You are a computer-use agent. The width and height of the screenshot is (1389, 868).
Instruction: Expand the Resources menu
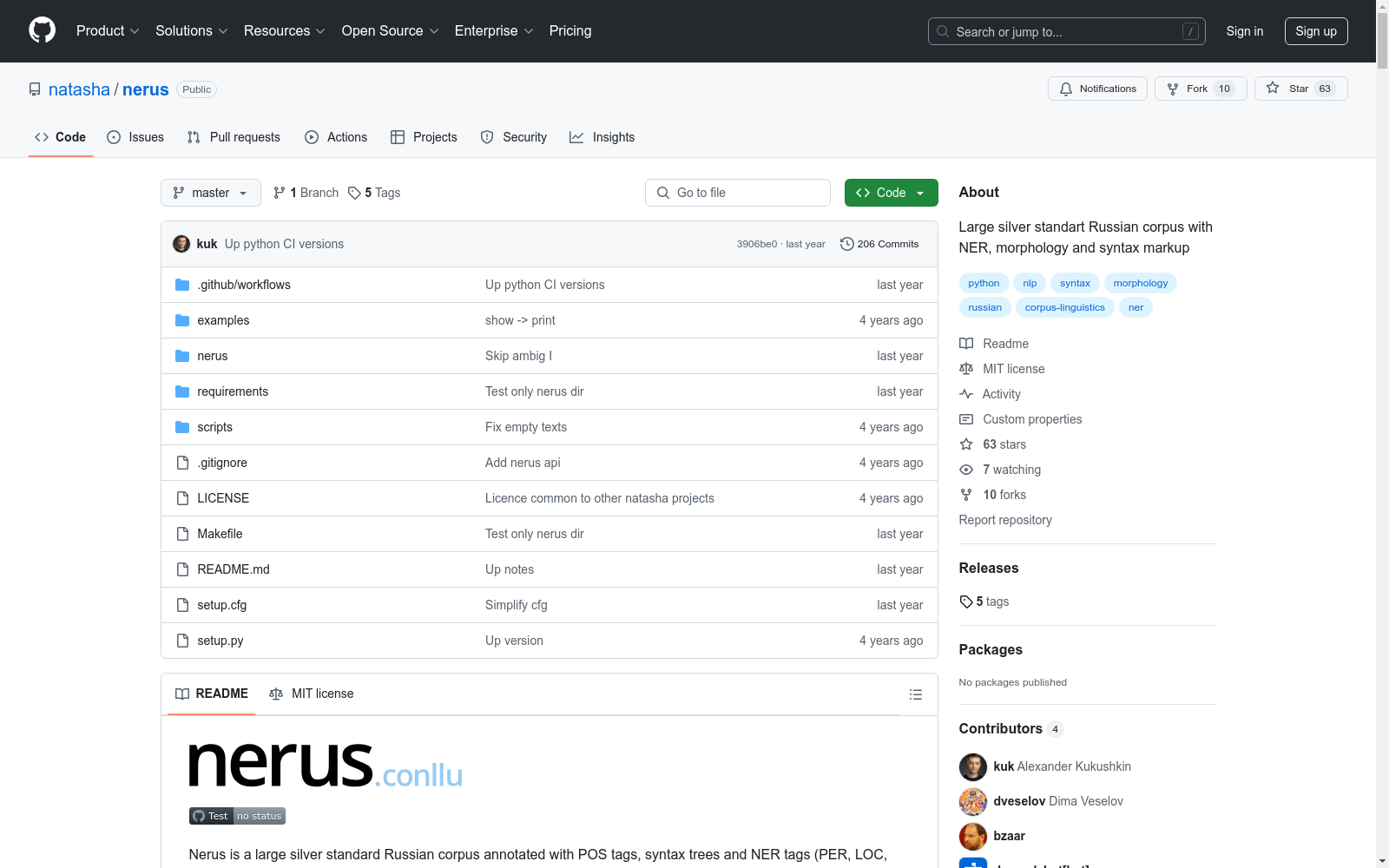pos(285,31)
